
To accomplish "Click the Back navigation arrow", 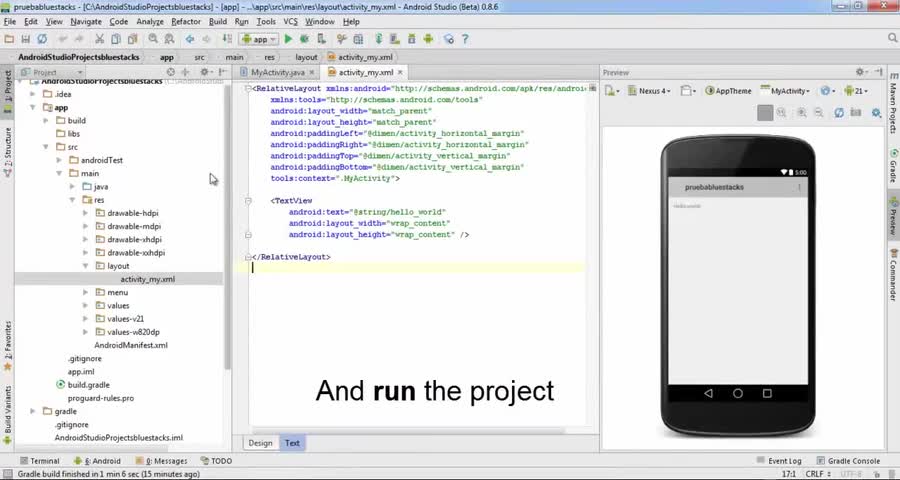I will pos(189,39).
